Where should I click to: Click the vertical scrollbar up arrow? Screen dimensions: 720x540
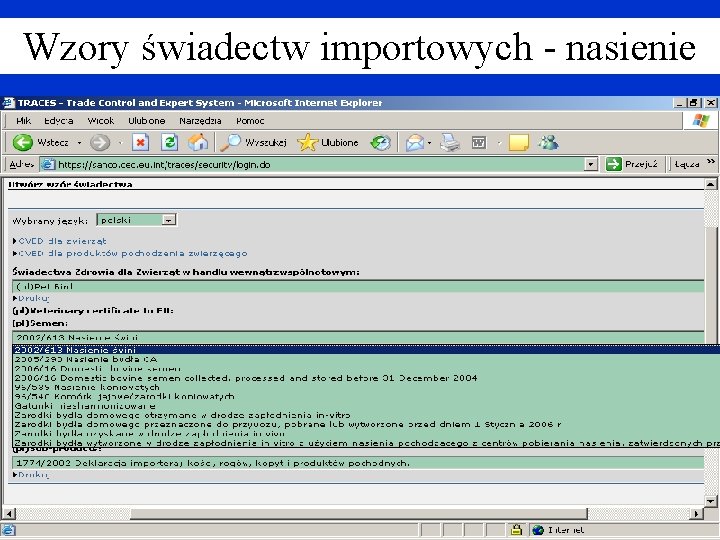710,185
